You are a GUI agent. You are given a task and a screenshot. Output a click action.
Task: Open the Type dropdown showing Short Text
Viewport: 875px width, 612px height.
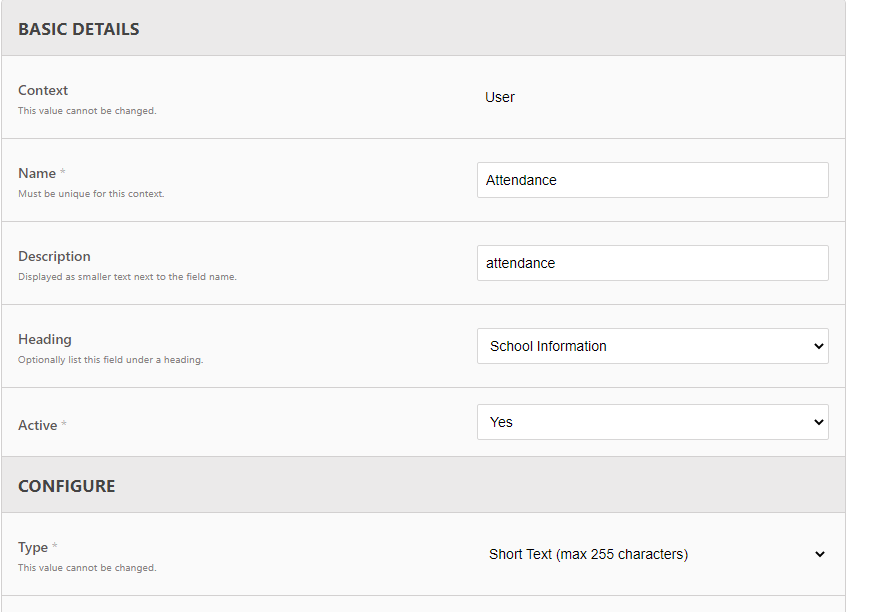tap(652, 554)
